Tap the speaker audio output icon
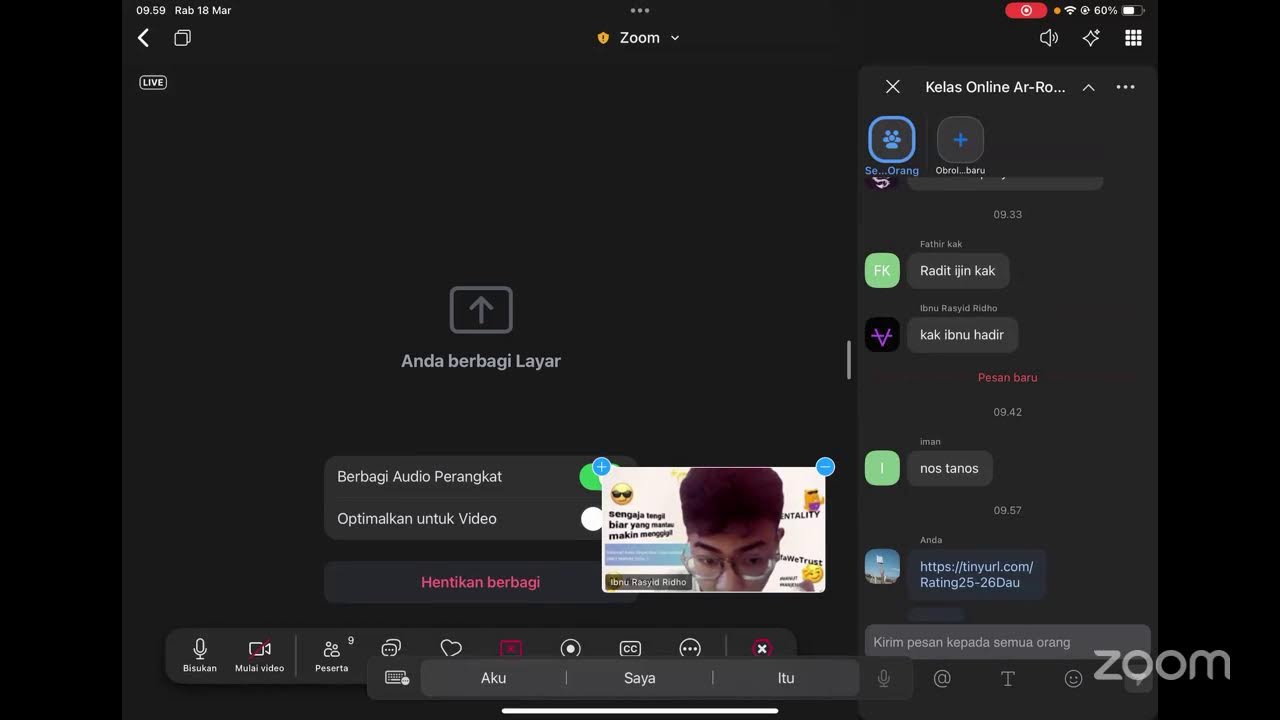The width and height of the screenshot is (1280, 720). pos(1049,38)
